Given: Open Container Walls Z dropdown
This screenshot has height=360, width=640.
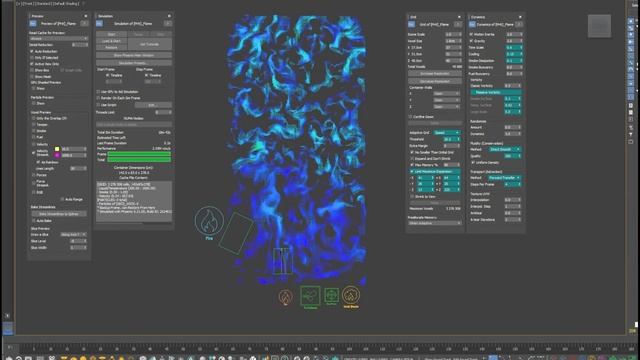Looking at the screenshot, I should click(447, 107).
